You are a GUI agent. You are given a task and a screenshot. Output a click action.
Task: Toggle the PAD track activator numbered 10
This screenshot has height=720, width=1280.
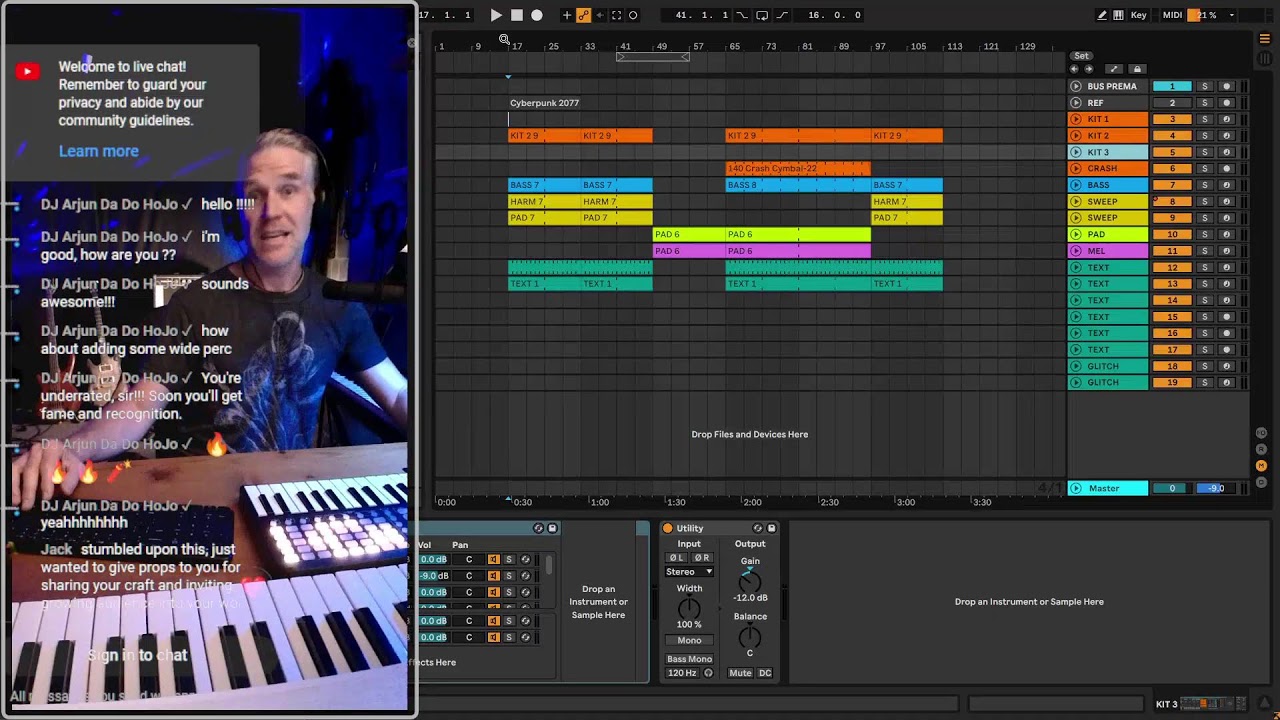click(x=1172, y=234)
